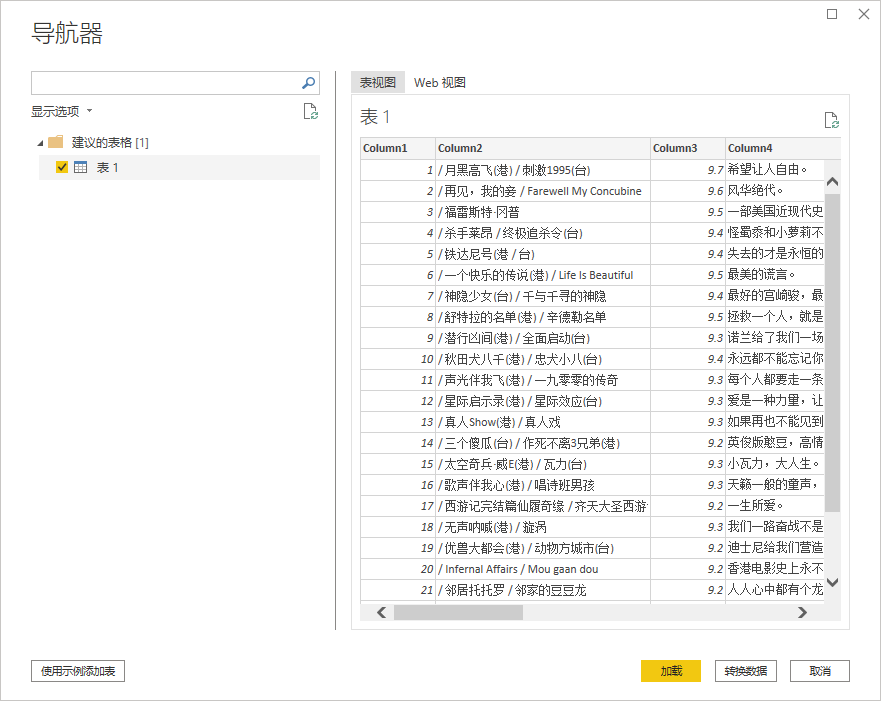
Task: Click the 加载 button
Action: click(670, 671)
